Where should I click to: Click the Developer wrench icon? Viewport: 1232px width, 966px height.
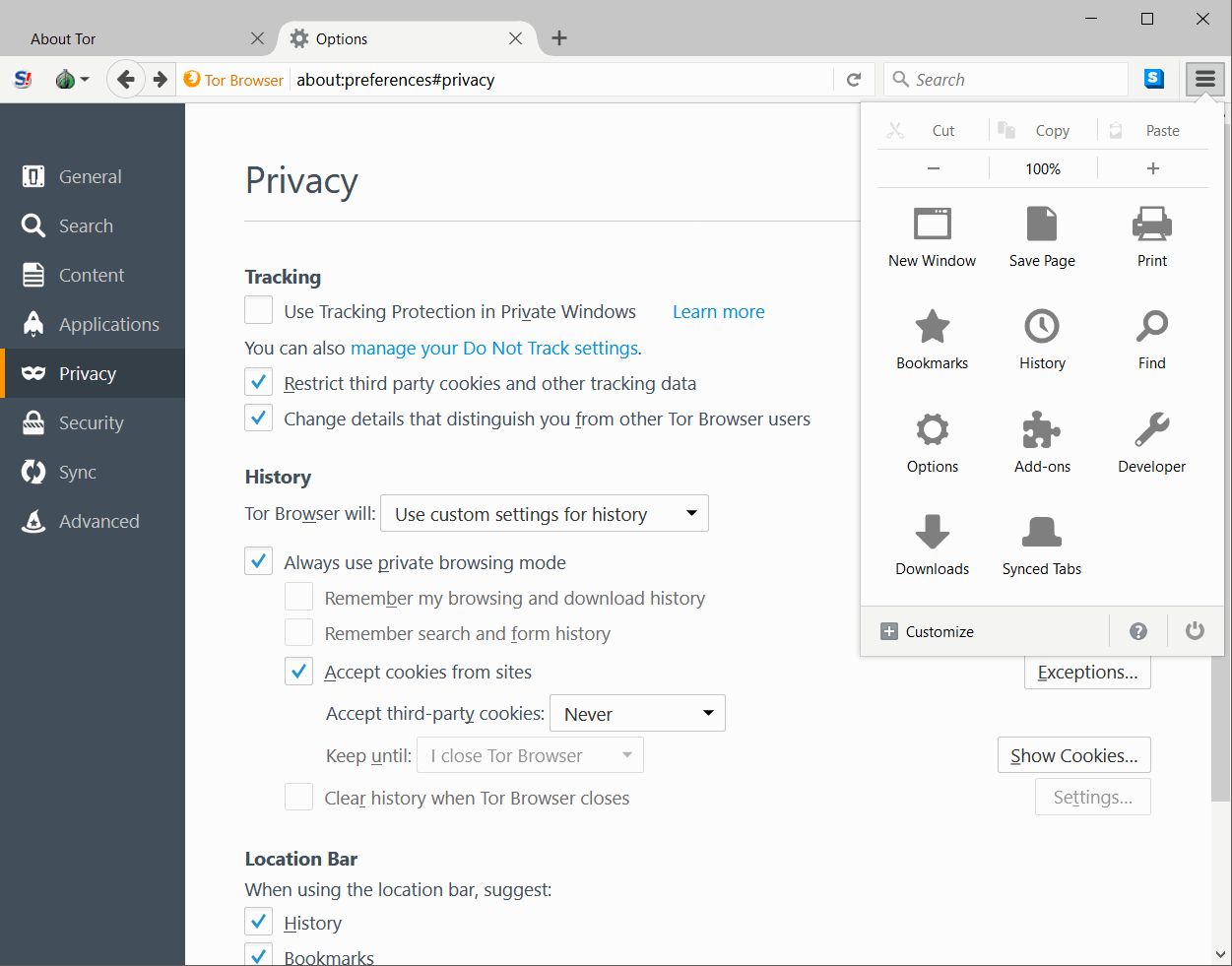pos(1151,430)
